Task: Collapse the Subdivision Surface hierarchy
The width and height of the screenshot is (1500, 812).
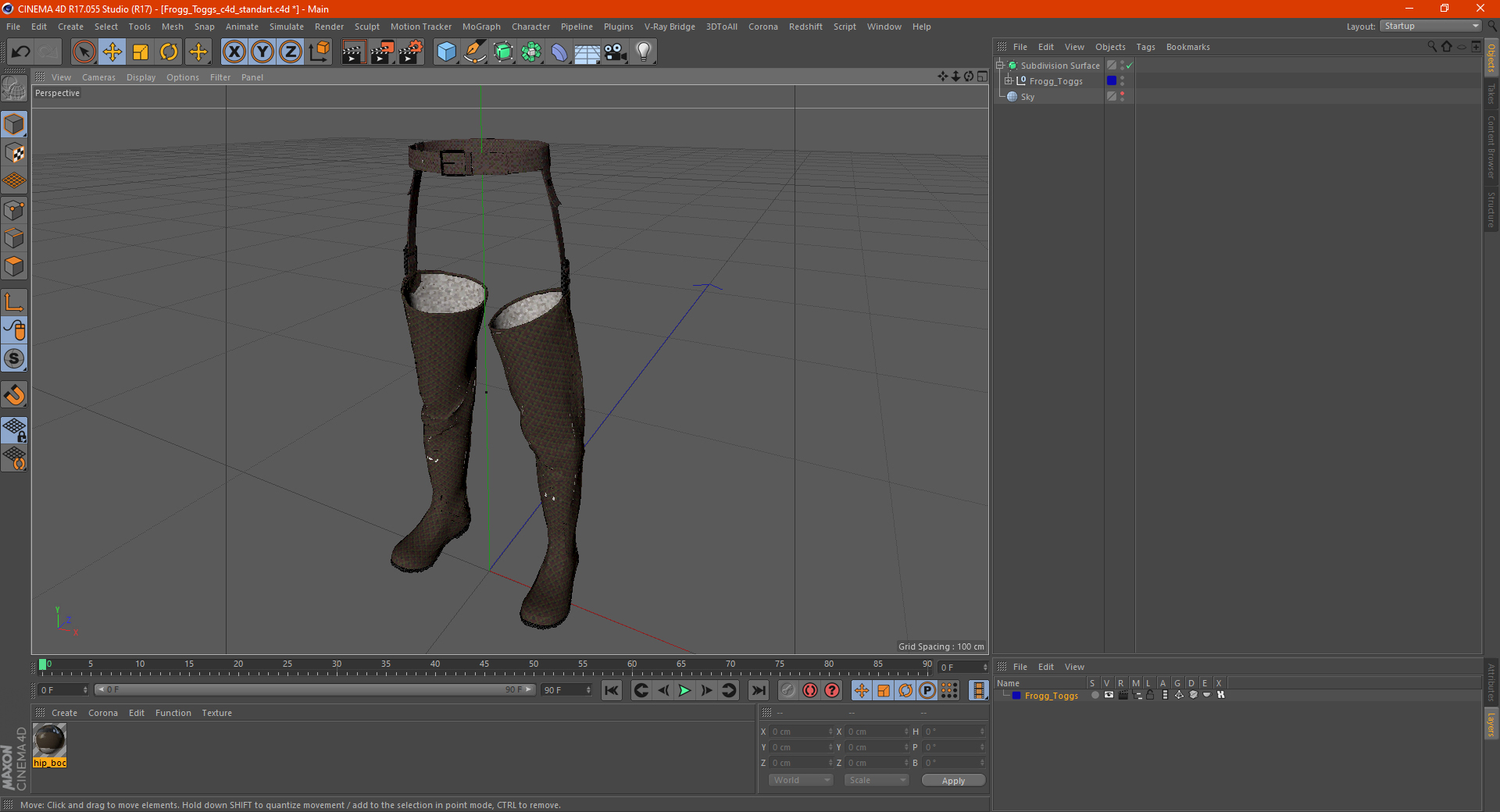Action: point(1000,66)
